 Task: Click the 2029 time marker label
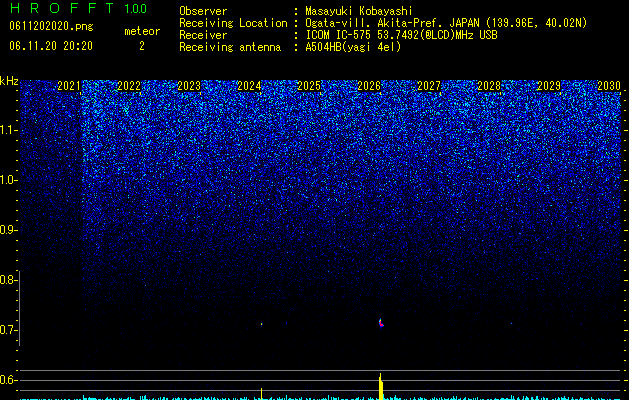(549, 86)
